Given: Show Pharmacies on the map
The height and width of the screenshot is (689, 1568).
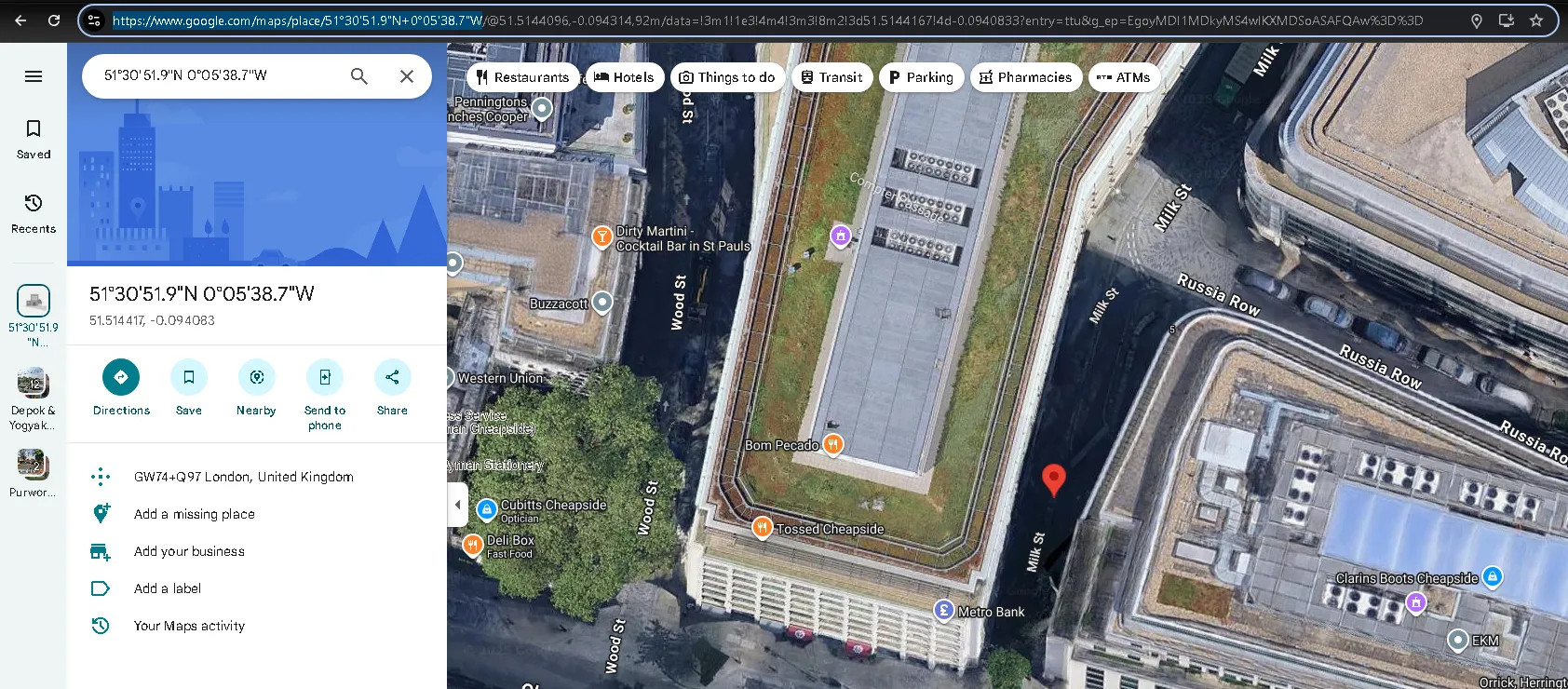Looking at the screenshot, I should 1025,77.
